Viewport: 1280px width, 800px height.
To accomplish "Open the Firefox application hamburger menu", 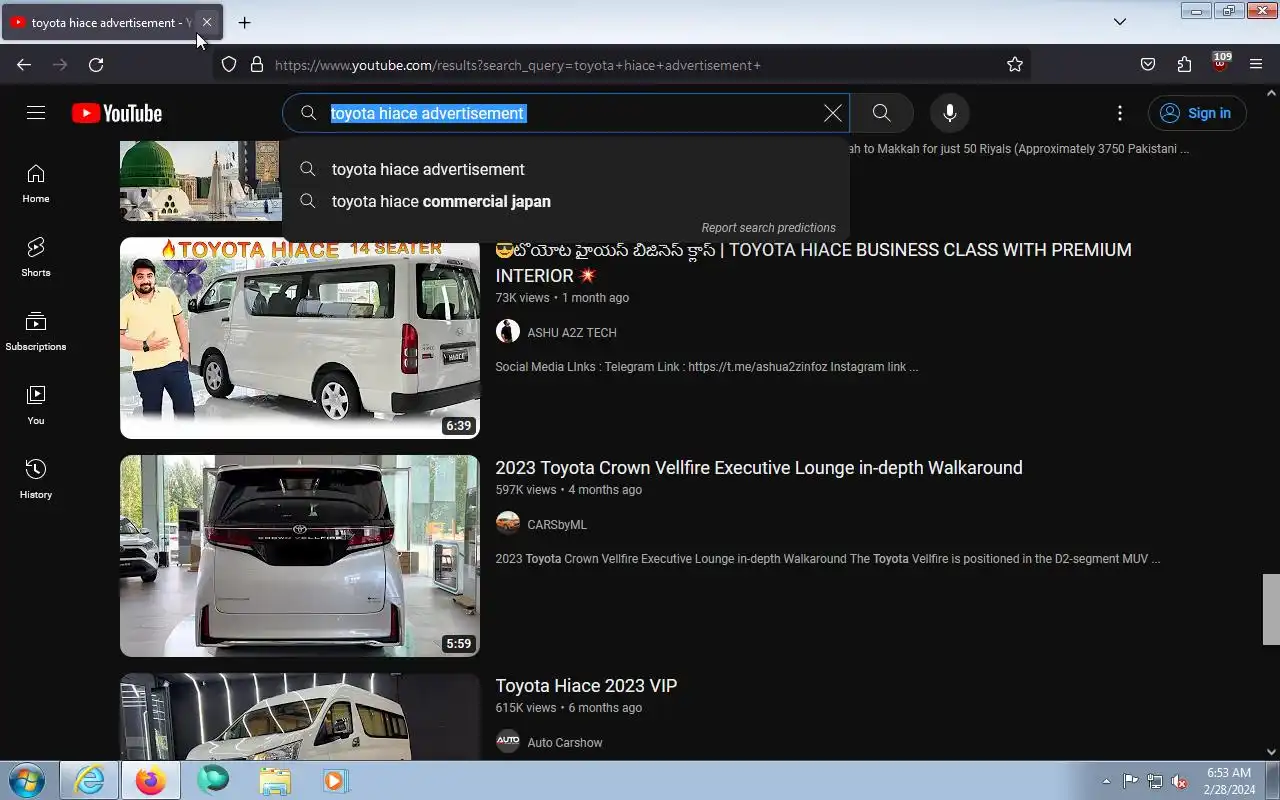I will point(1256,64).
